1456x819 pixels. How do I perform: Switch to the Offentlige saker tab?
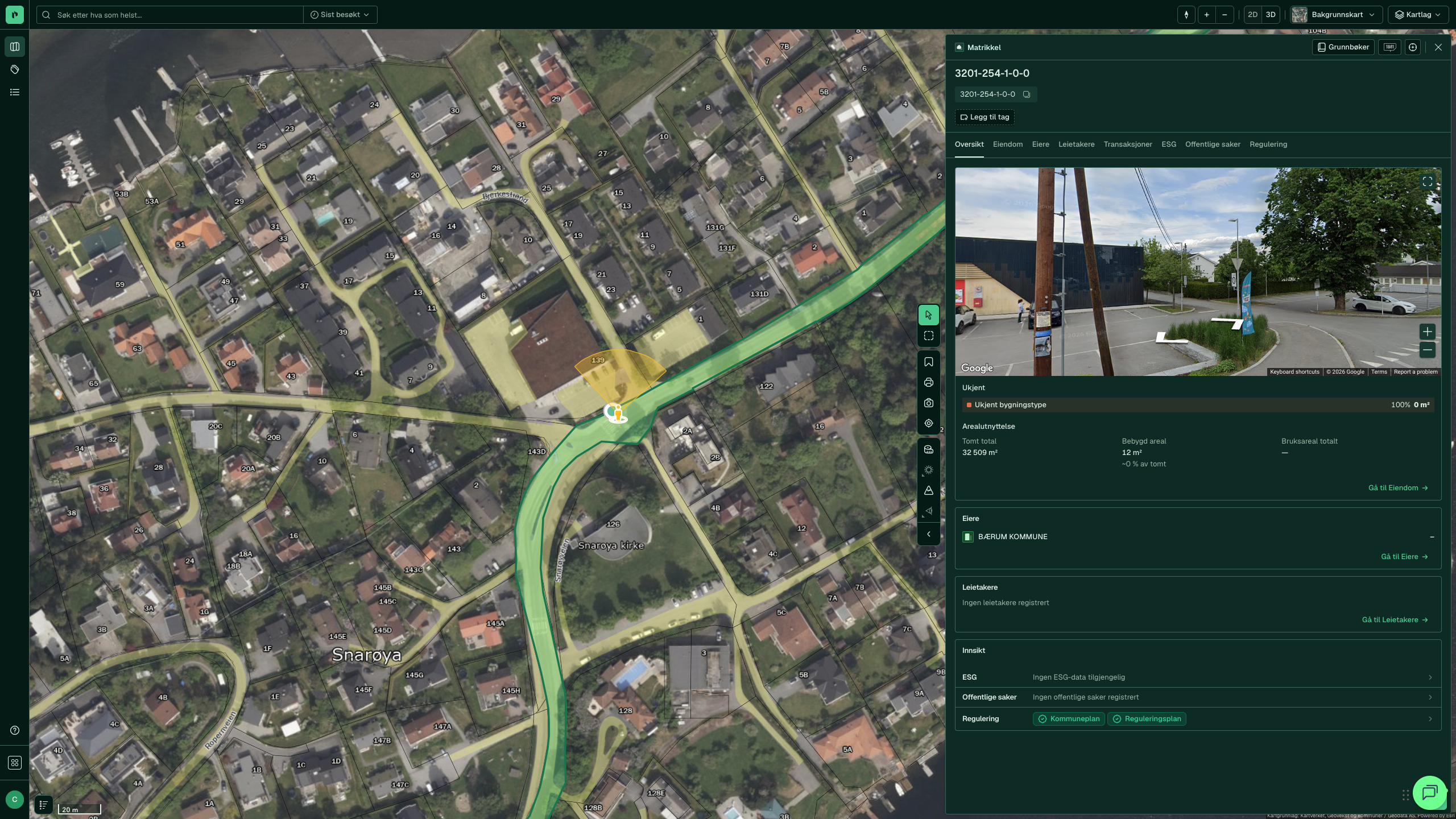coord(1213,144)
